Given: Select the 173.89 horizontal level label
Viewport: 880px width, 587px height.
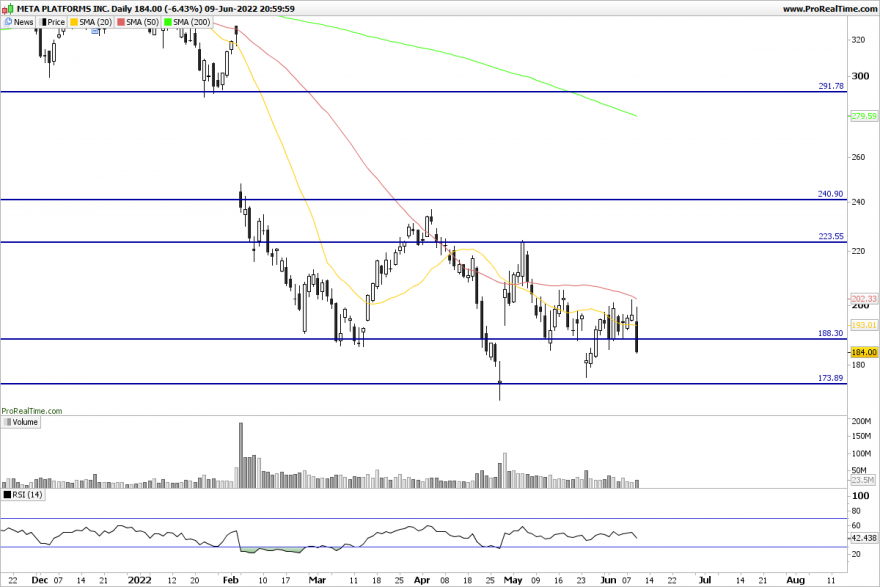Looking at the screenshot, I should (831, 378).
